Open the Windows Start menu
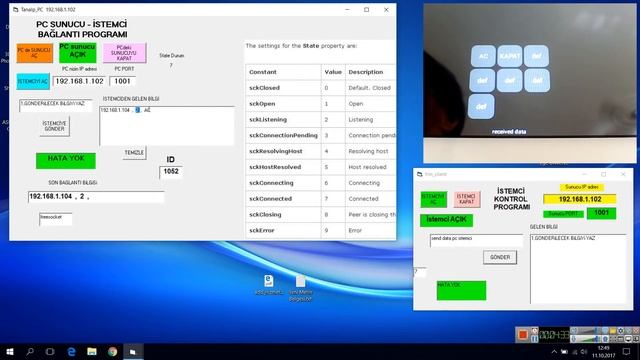Screen dimensions: 640x360 click(x=10, y=352)
